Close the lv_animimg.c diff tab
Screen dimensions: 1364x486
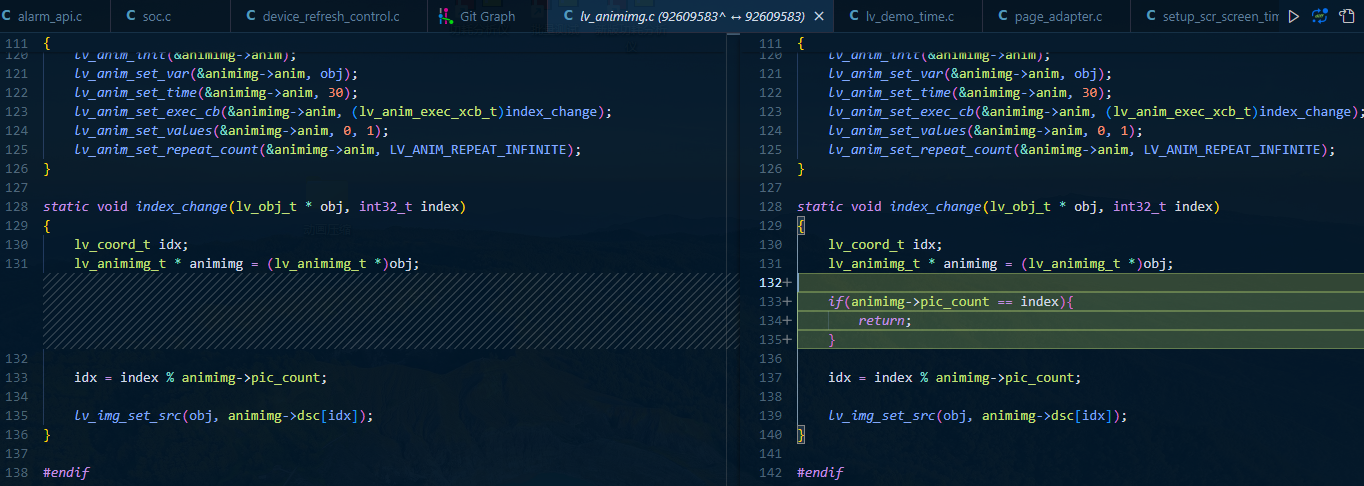(x=819, y=16)
